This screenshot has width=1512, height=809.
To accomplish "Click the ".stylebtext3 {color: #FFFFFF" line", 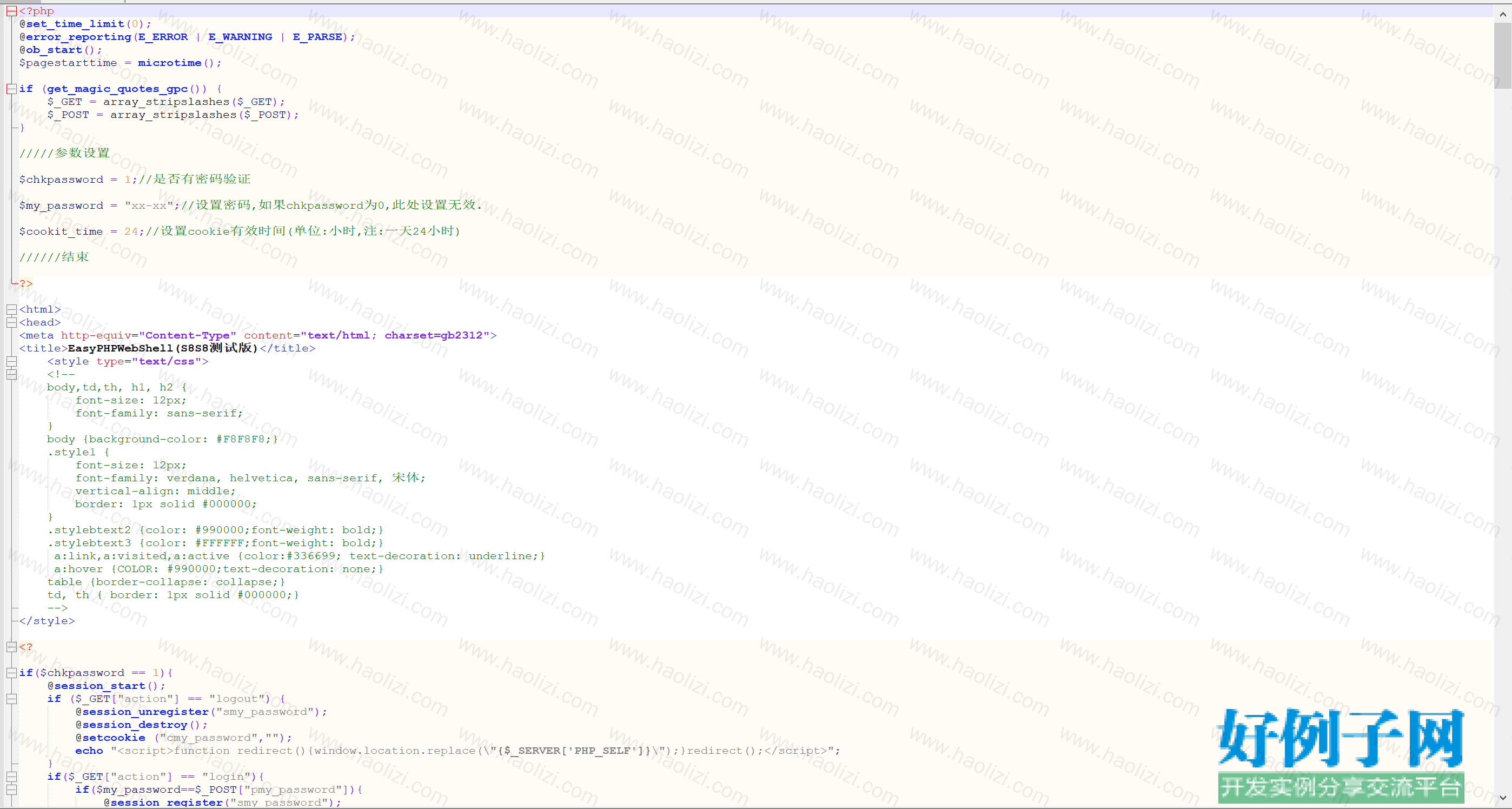I will point(215,543).
